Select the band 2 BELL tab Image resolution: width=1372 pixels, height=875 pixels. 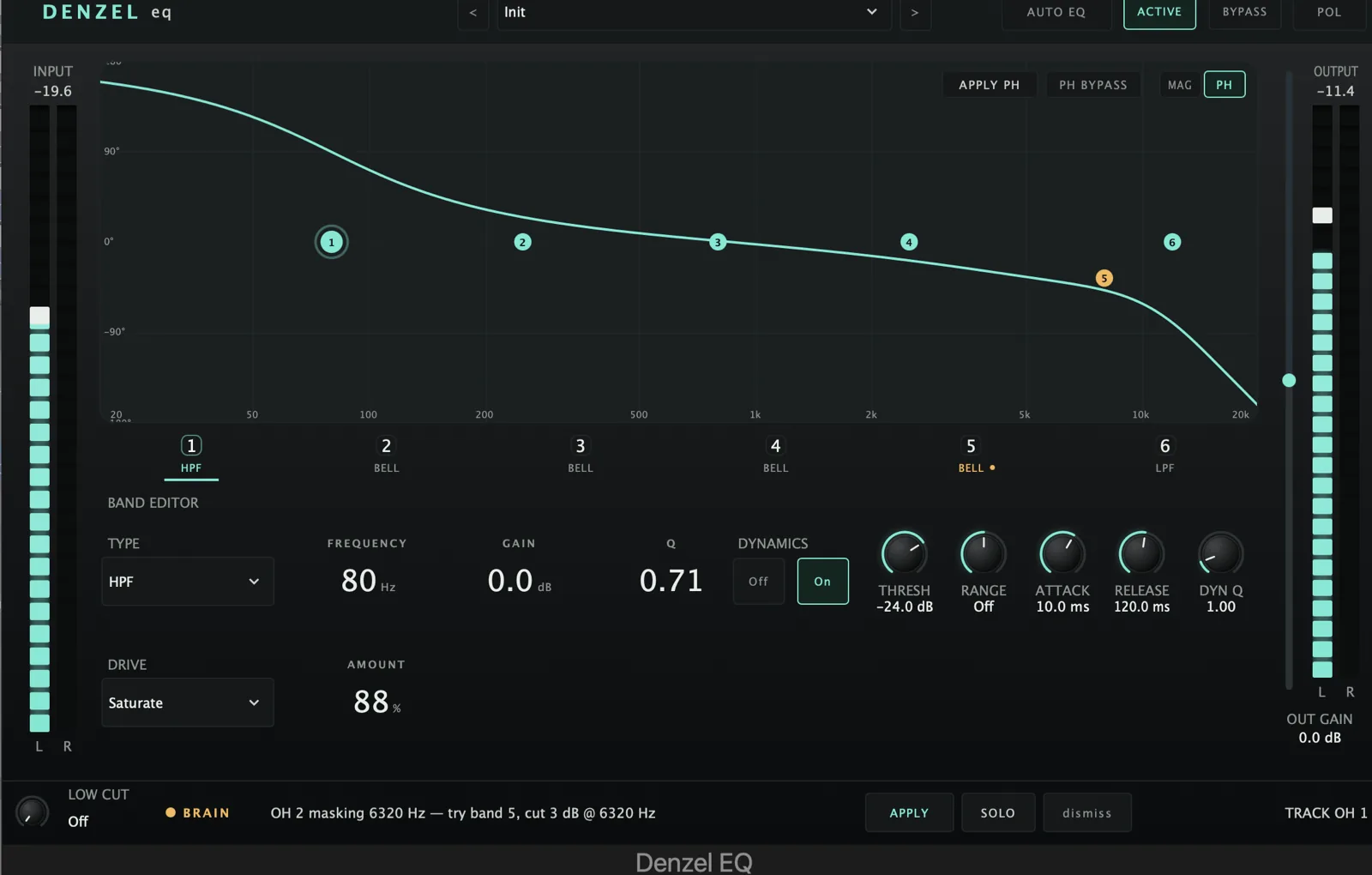(x=386, y=456)
